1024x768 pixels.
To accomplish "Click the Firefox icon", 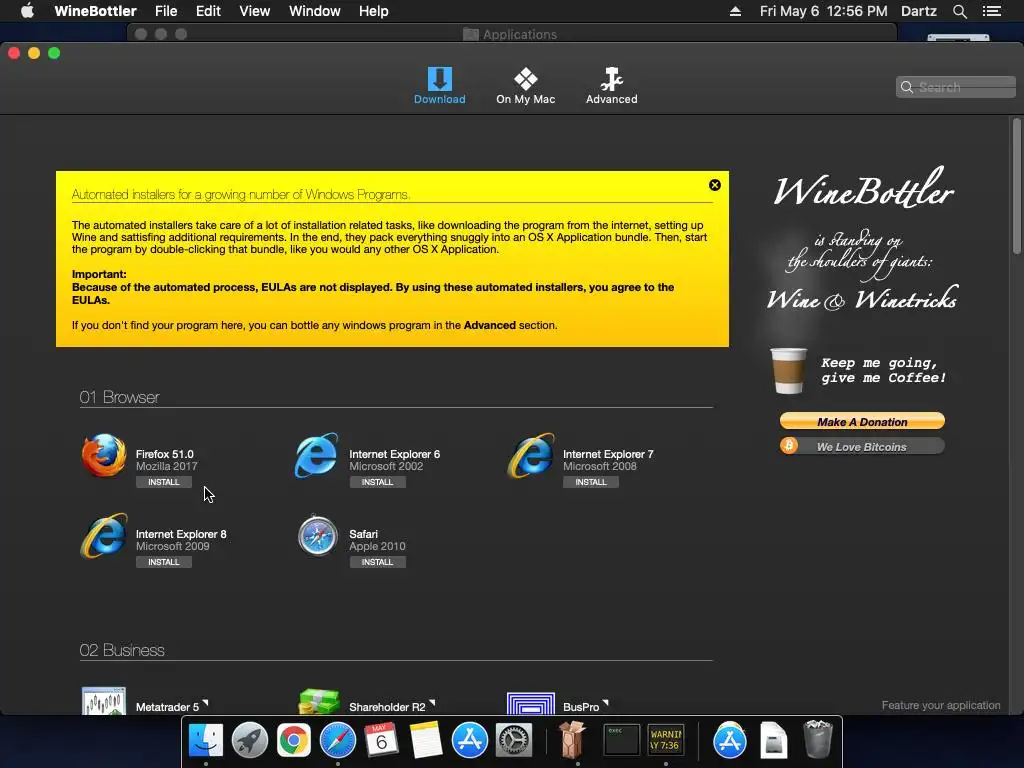I will point(104,455).
